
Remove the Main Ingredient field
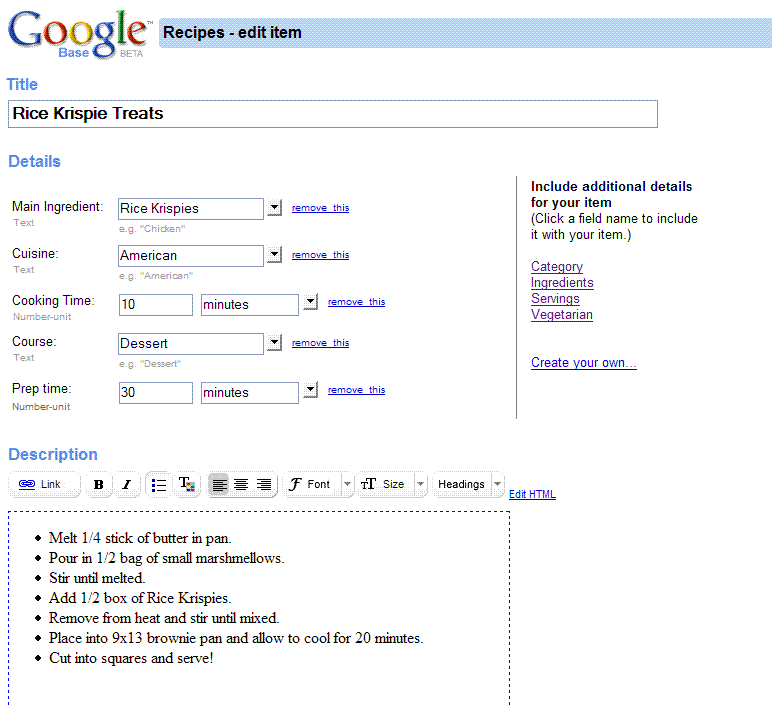pos(321,208)
